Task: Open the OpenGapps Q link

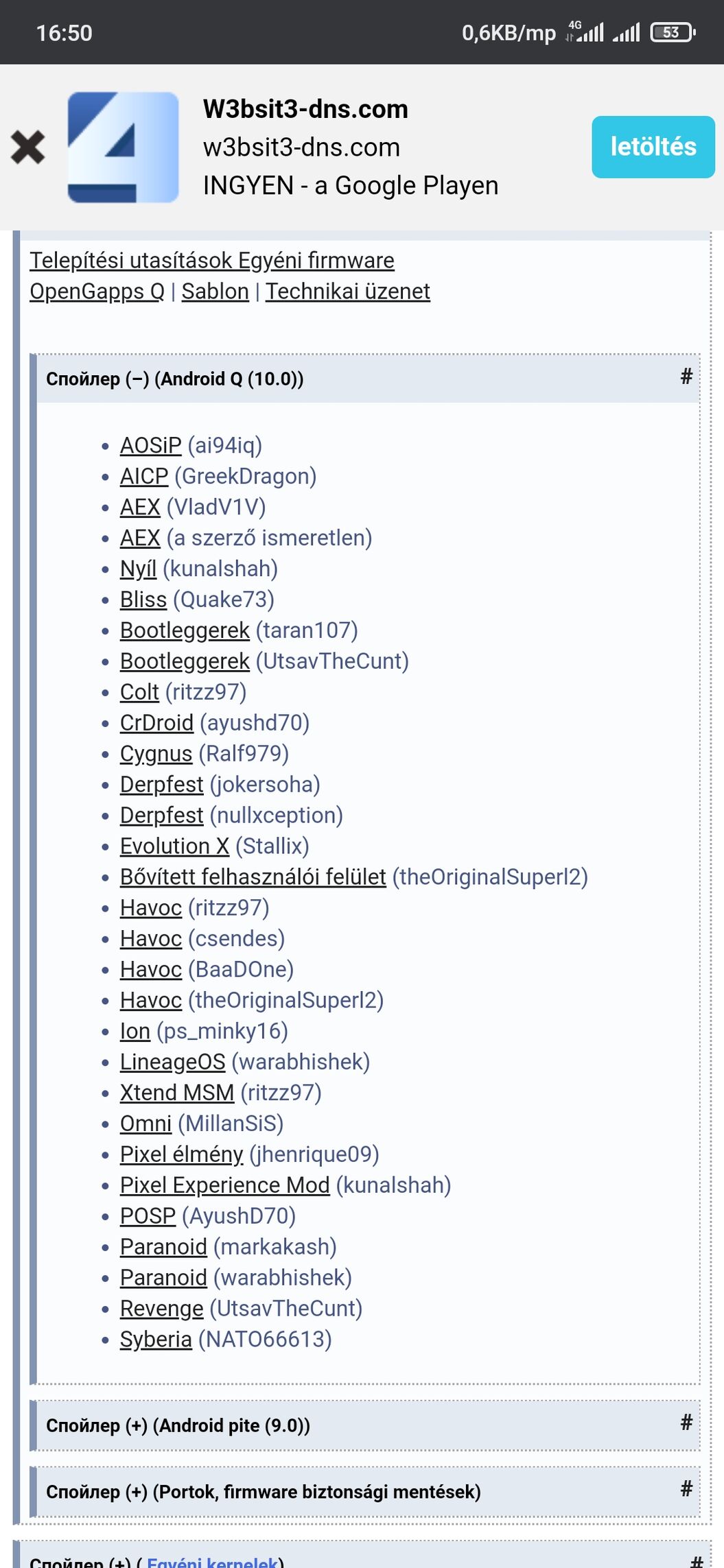Action: pos(97,292)
